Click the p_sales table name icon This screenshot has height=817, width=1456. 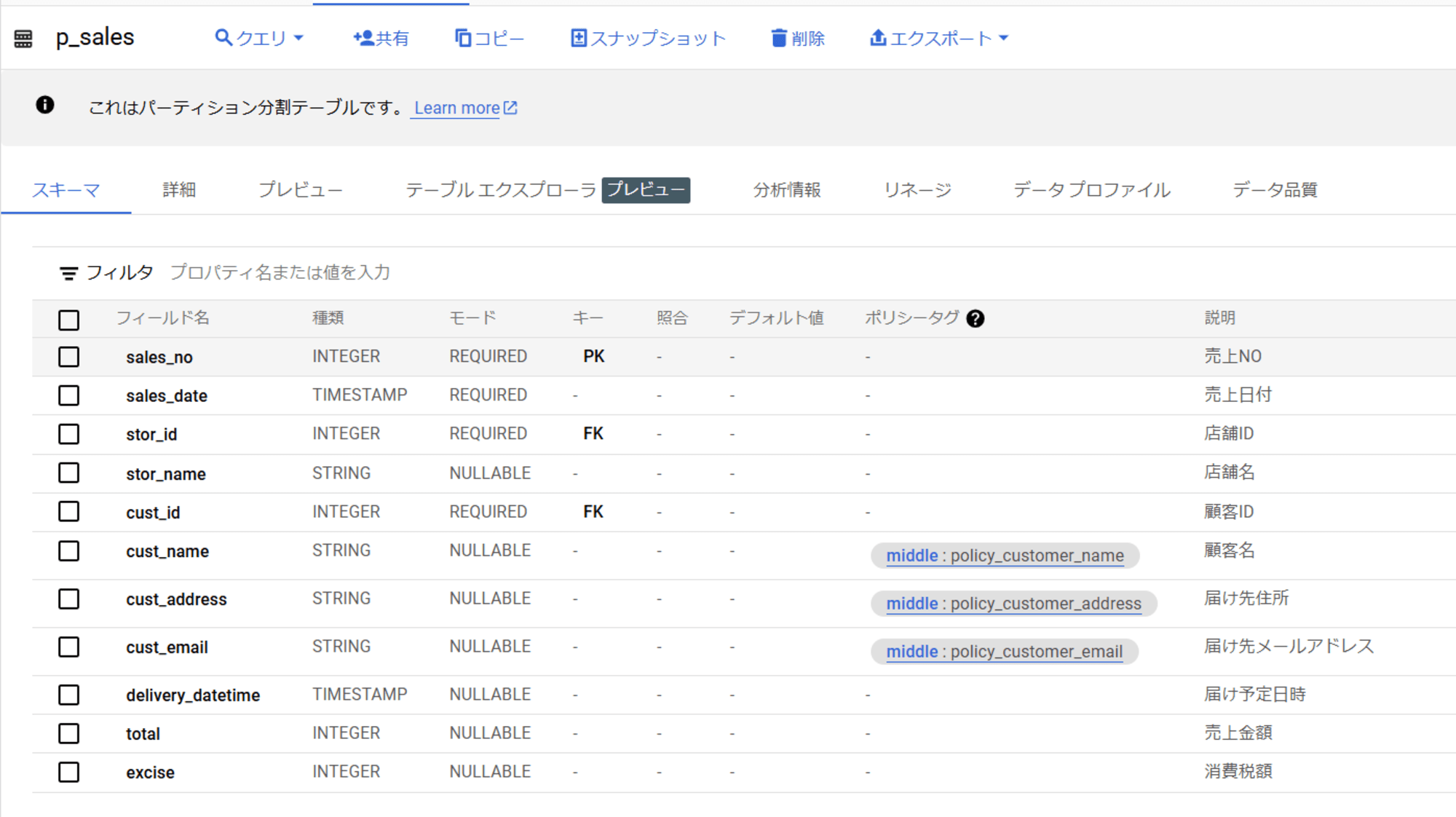point(21,38)
